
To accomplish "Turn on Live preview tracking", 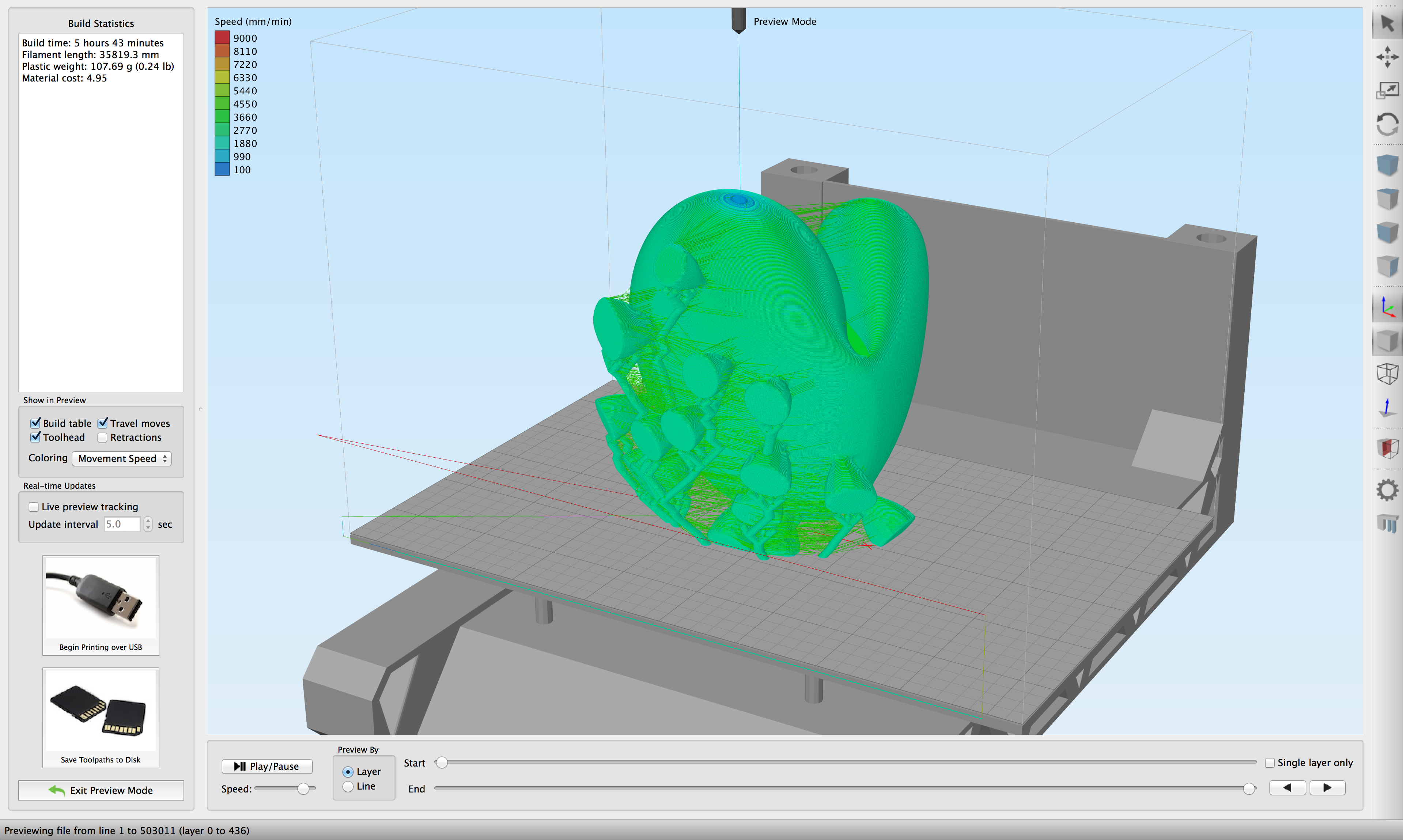I will click(33, 507).
